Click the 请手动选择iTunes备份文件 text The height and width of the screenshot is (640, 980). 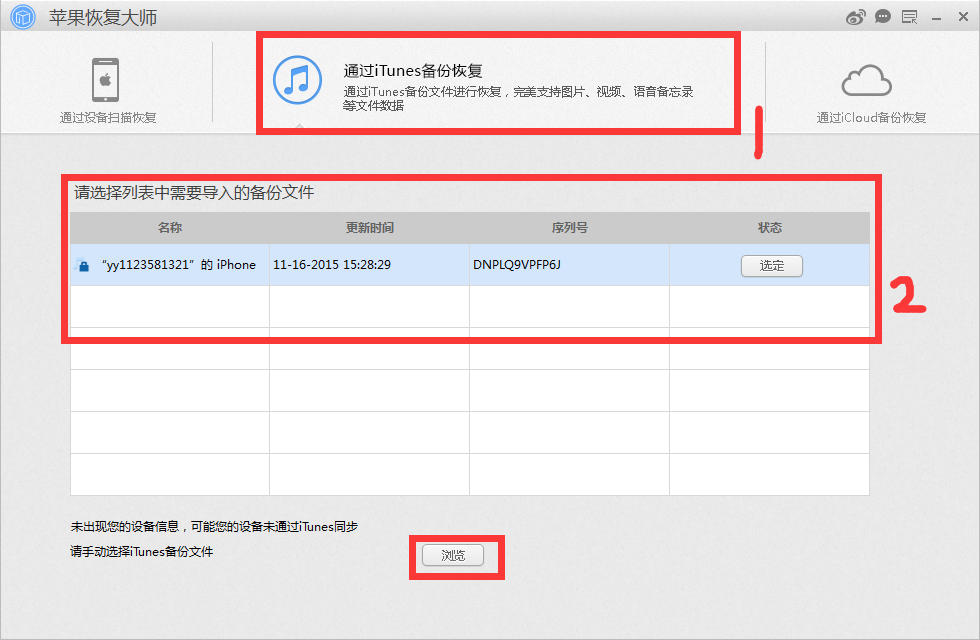coord(142,552)
